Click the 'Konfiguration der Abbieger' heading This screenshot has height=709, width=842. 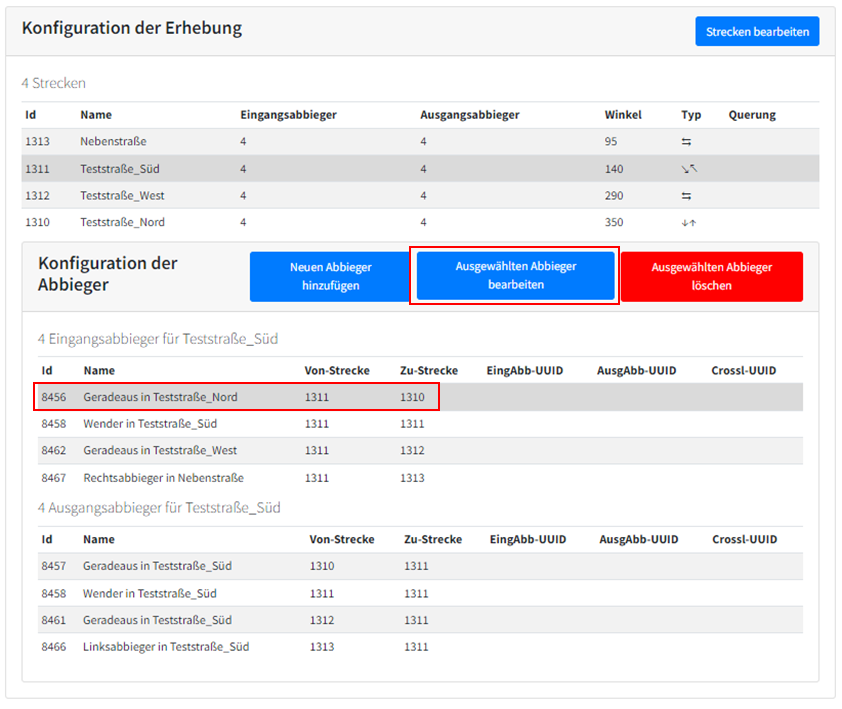point(107,274)
